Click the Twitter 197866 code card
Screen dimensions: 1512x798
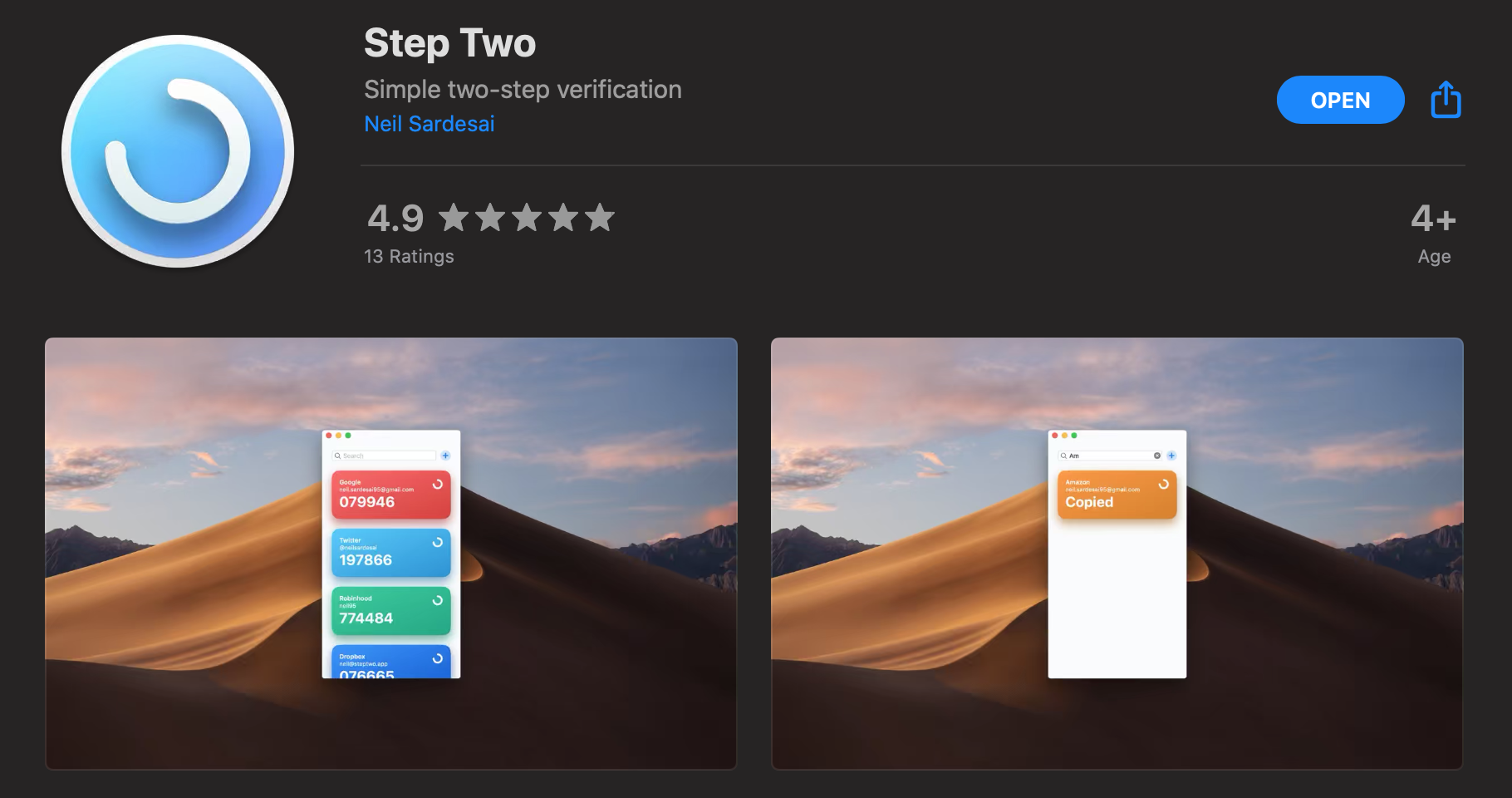click(x=391, y=553)
